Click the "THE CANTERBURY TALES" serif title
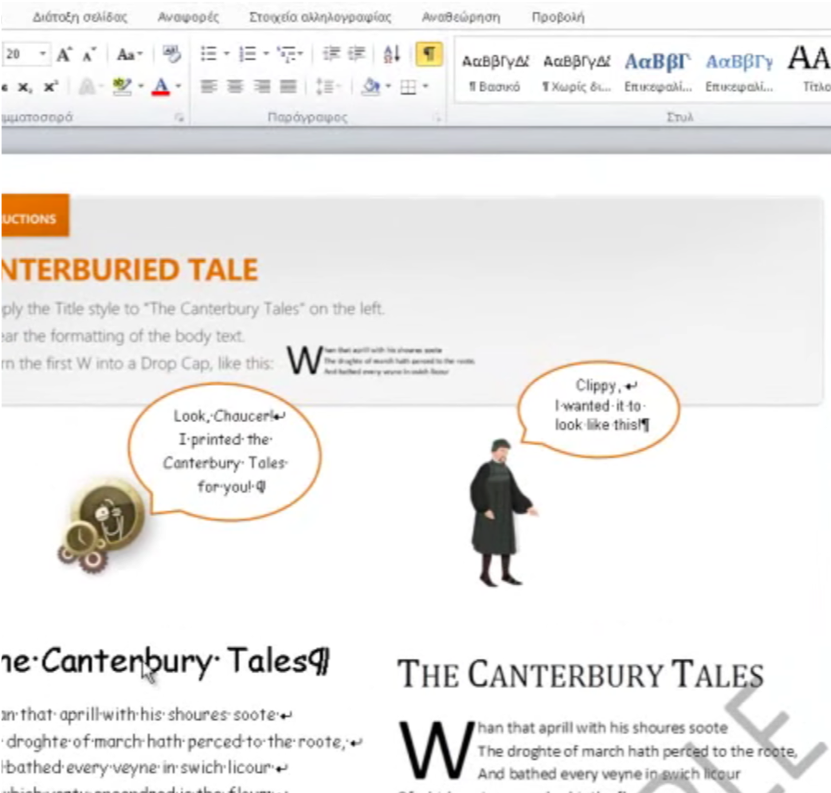 pyautogui.click(x=581, y=674)
